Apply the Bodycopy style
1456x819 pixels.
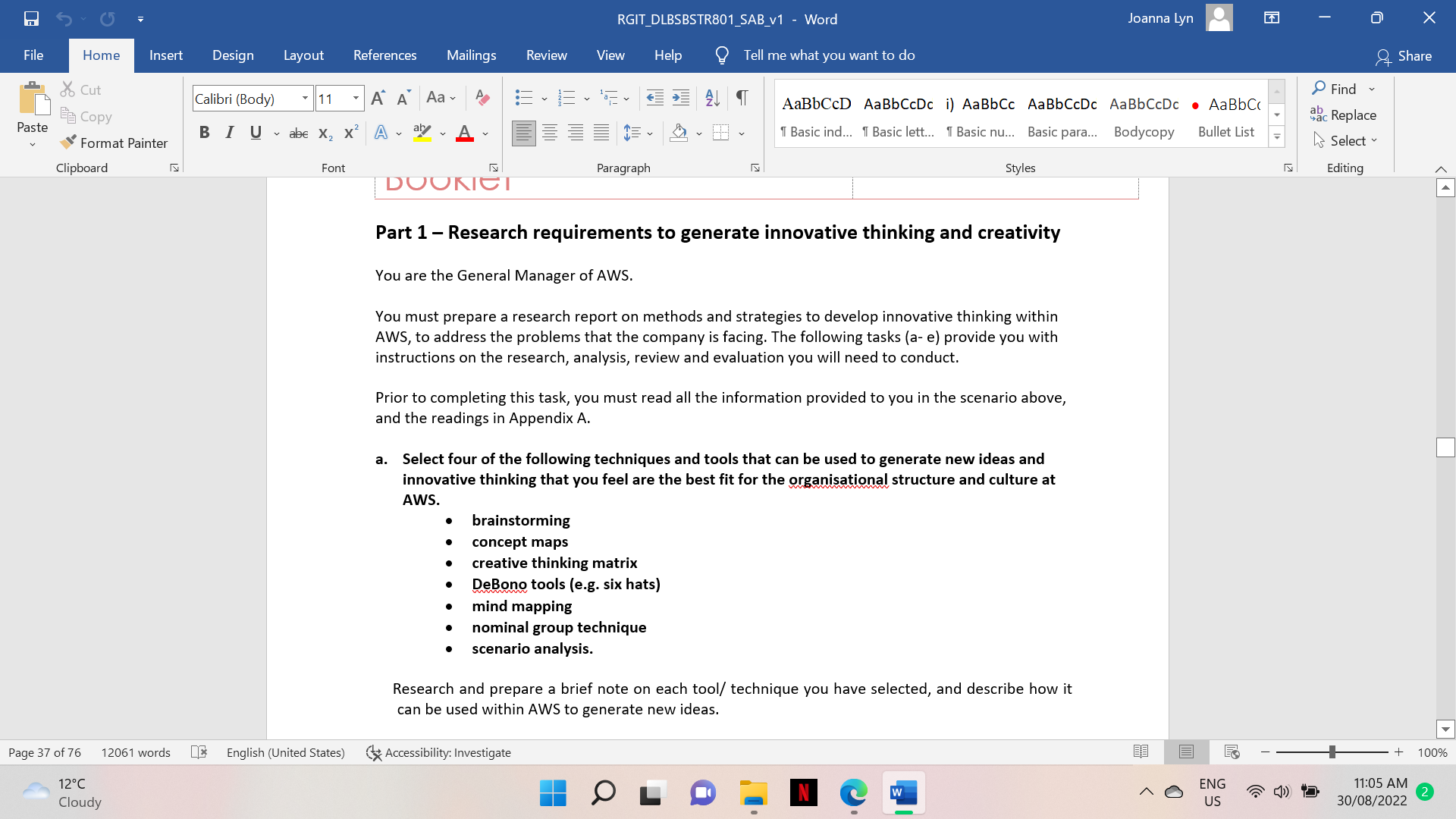(x=1144, y=117)
